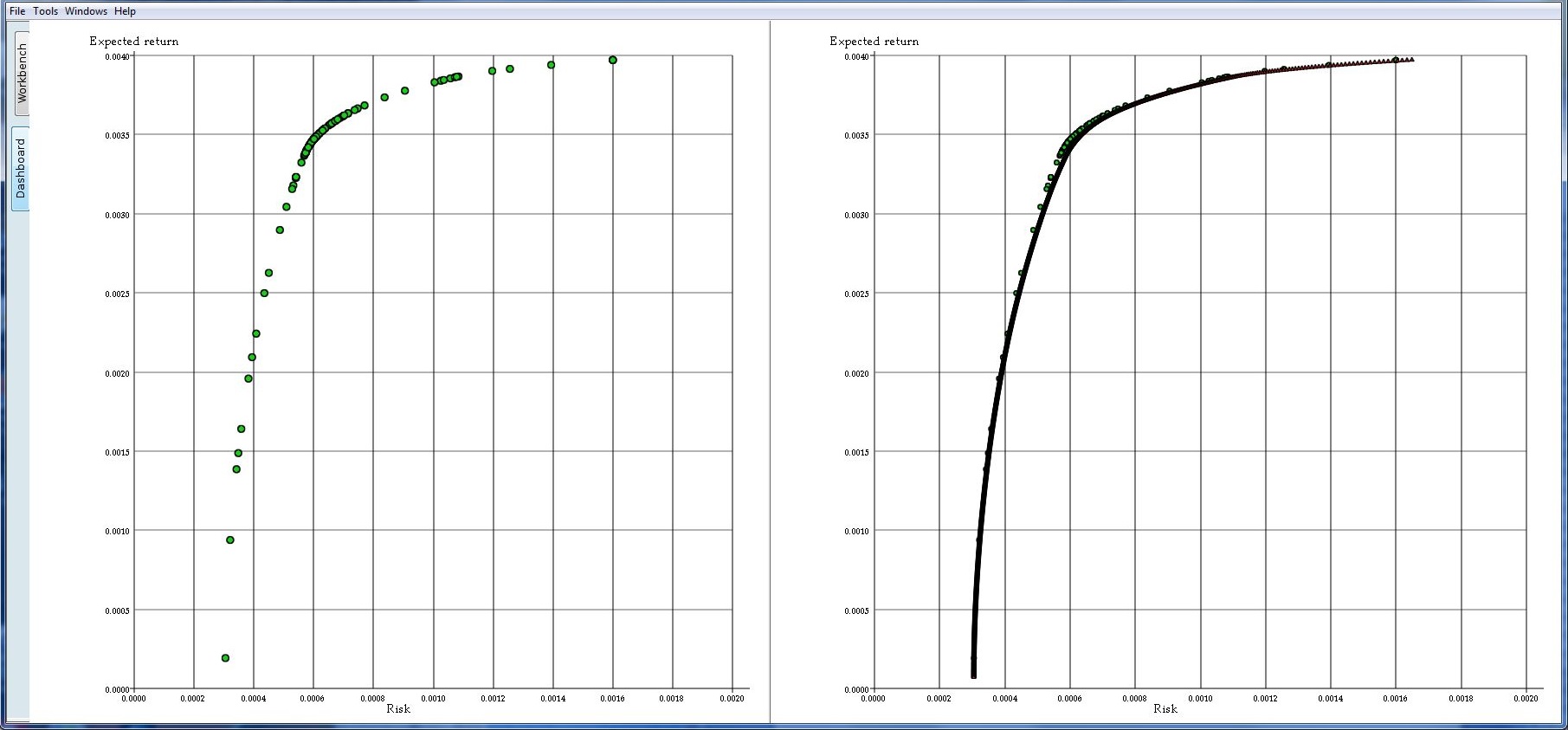Image resolution: width=1568 pixels, height=730 pixels.
Task: Open the Help menu
Action: pos(125,11)
